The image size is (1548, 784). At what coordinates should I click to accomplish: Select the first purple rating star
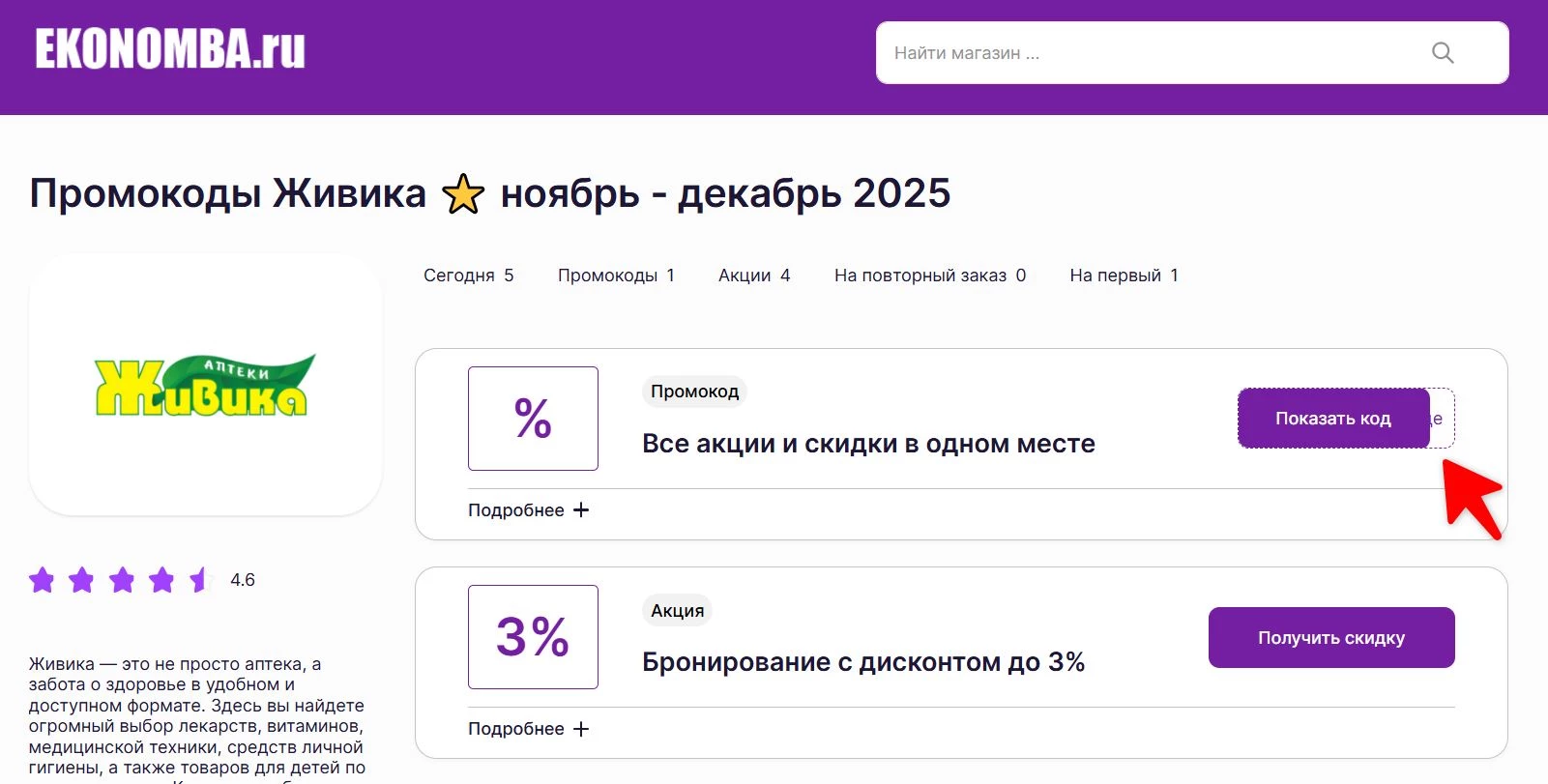pos(44,580)
